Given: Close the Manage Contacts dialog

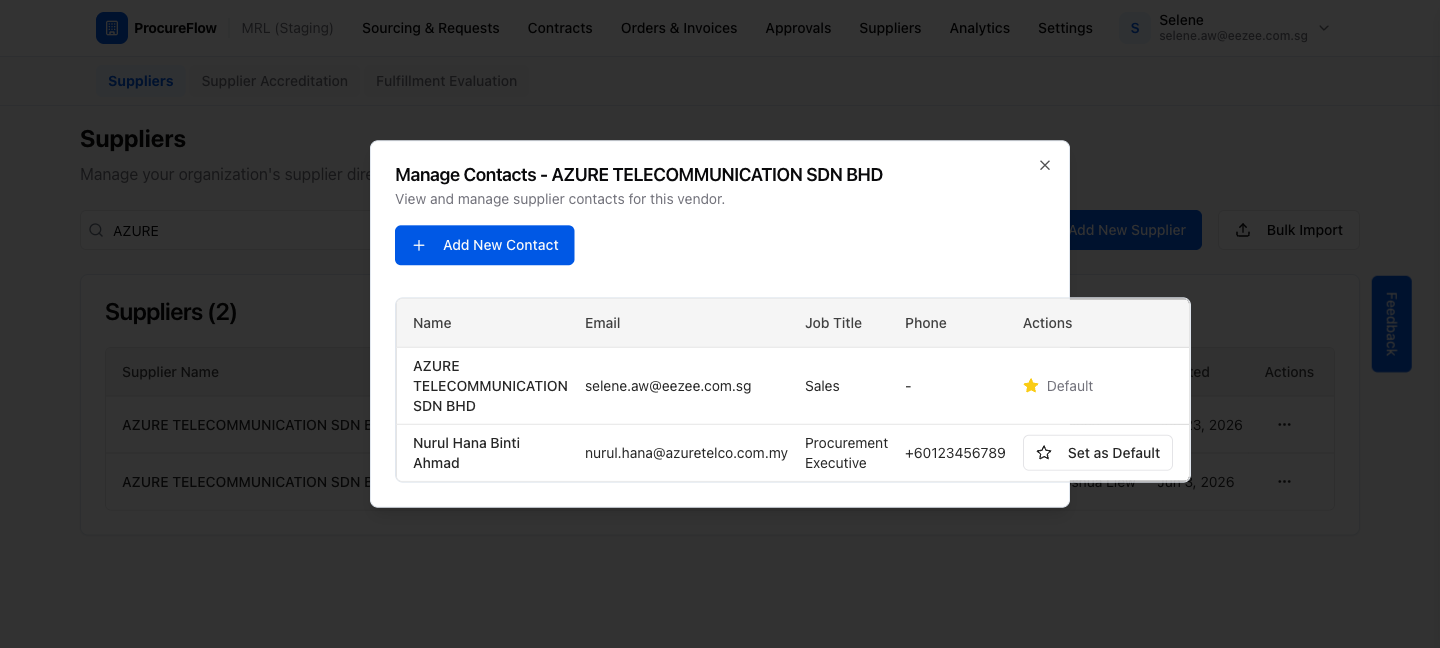Looking at the screenshot, I should click(x=1045, y=165).
